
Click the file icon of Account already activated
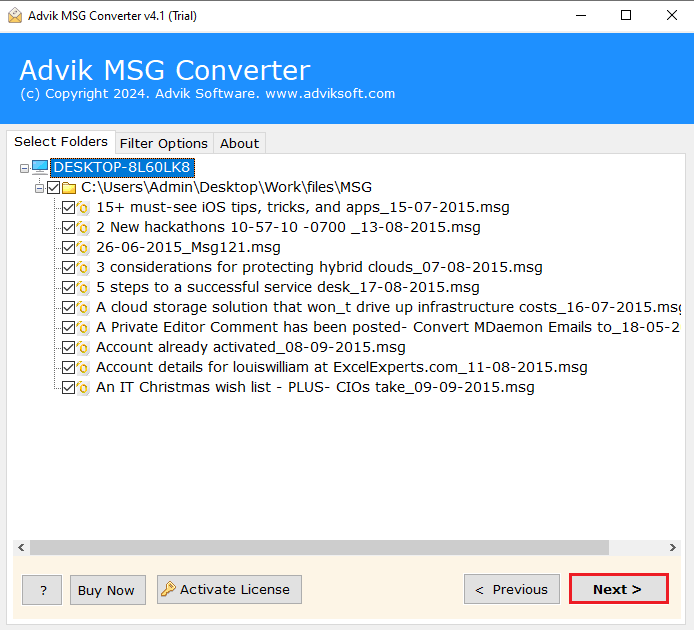tap(83, 348)
